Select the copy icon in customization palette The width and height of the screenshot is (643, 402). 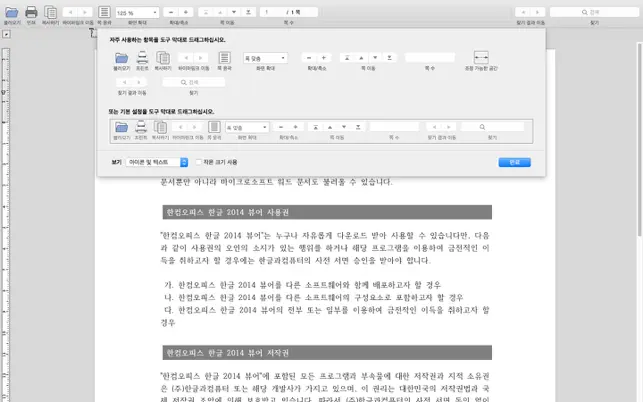[163, 59]
